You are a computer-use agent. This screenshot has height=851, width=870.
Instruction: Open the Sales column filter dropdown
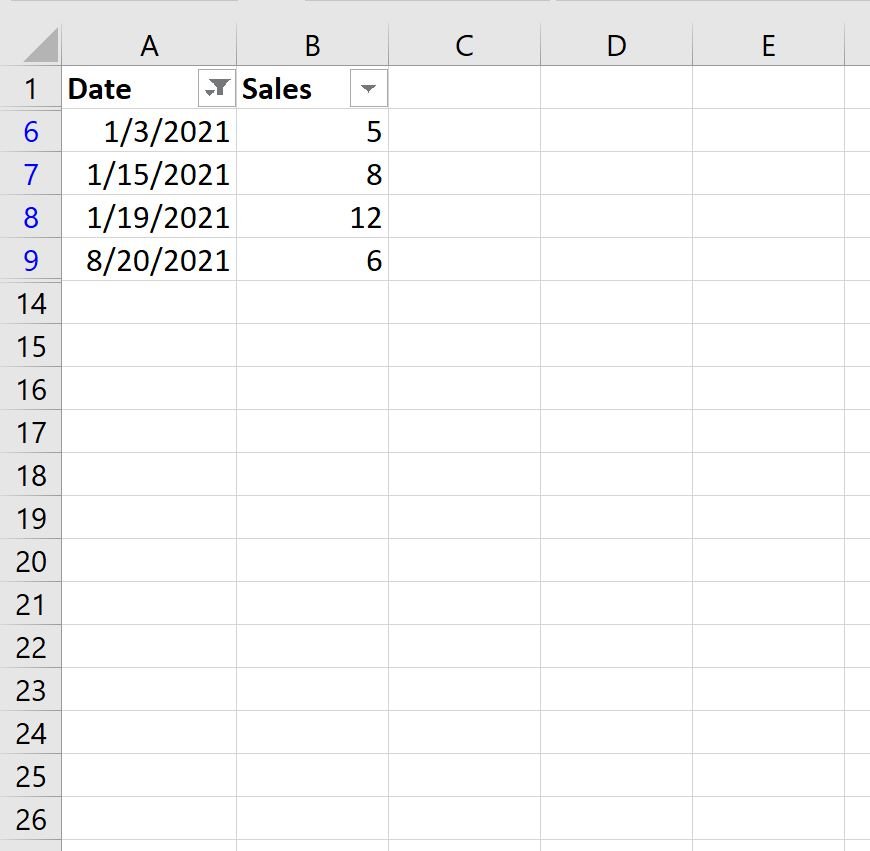click(368, 88)
